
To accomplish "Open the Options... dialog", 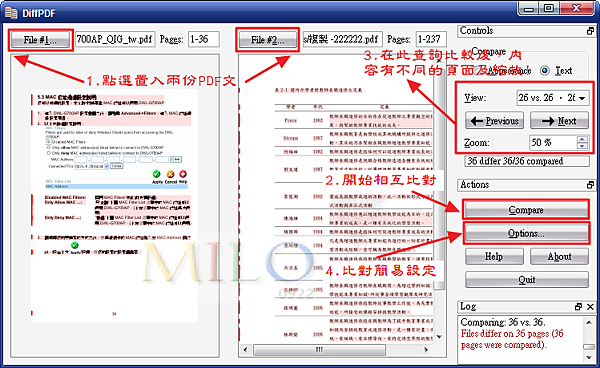I will [526, 233].
